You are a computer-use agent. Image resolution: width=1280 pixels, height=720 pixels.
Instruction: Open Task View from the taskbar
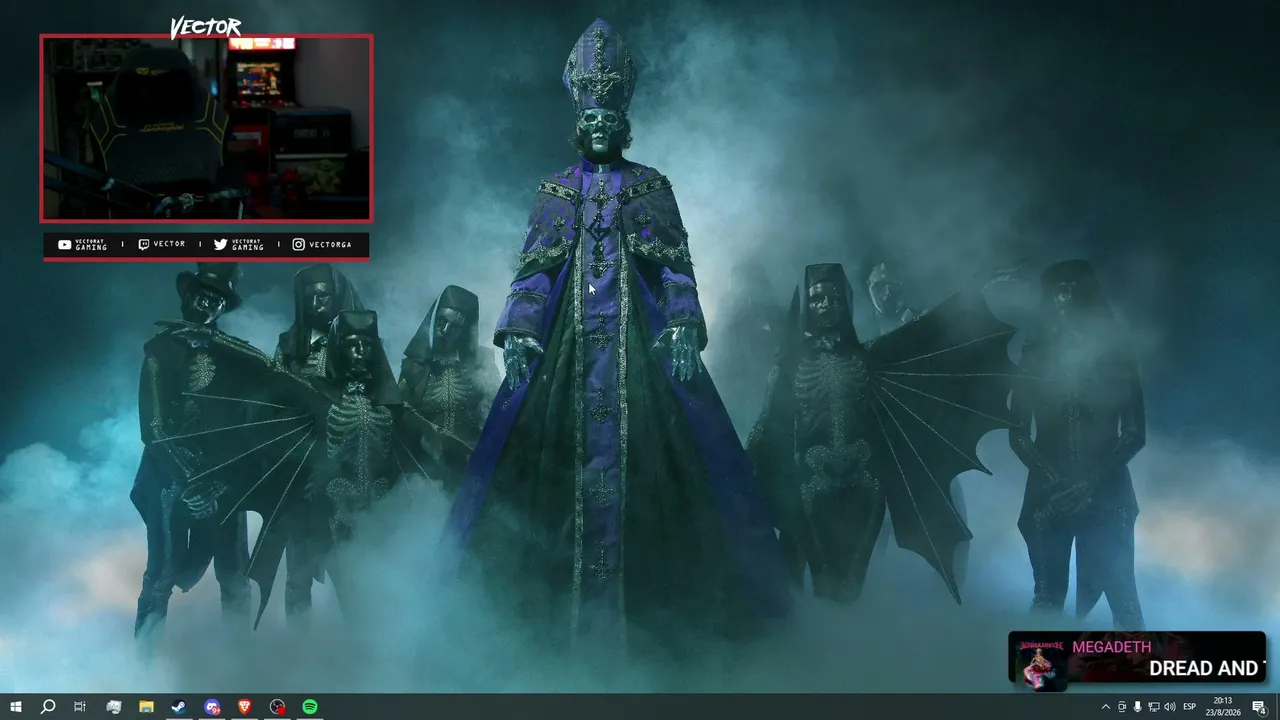80,707
